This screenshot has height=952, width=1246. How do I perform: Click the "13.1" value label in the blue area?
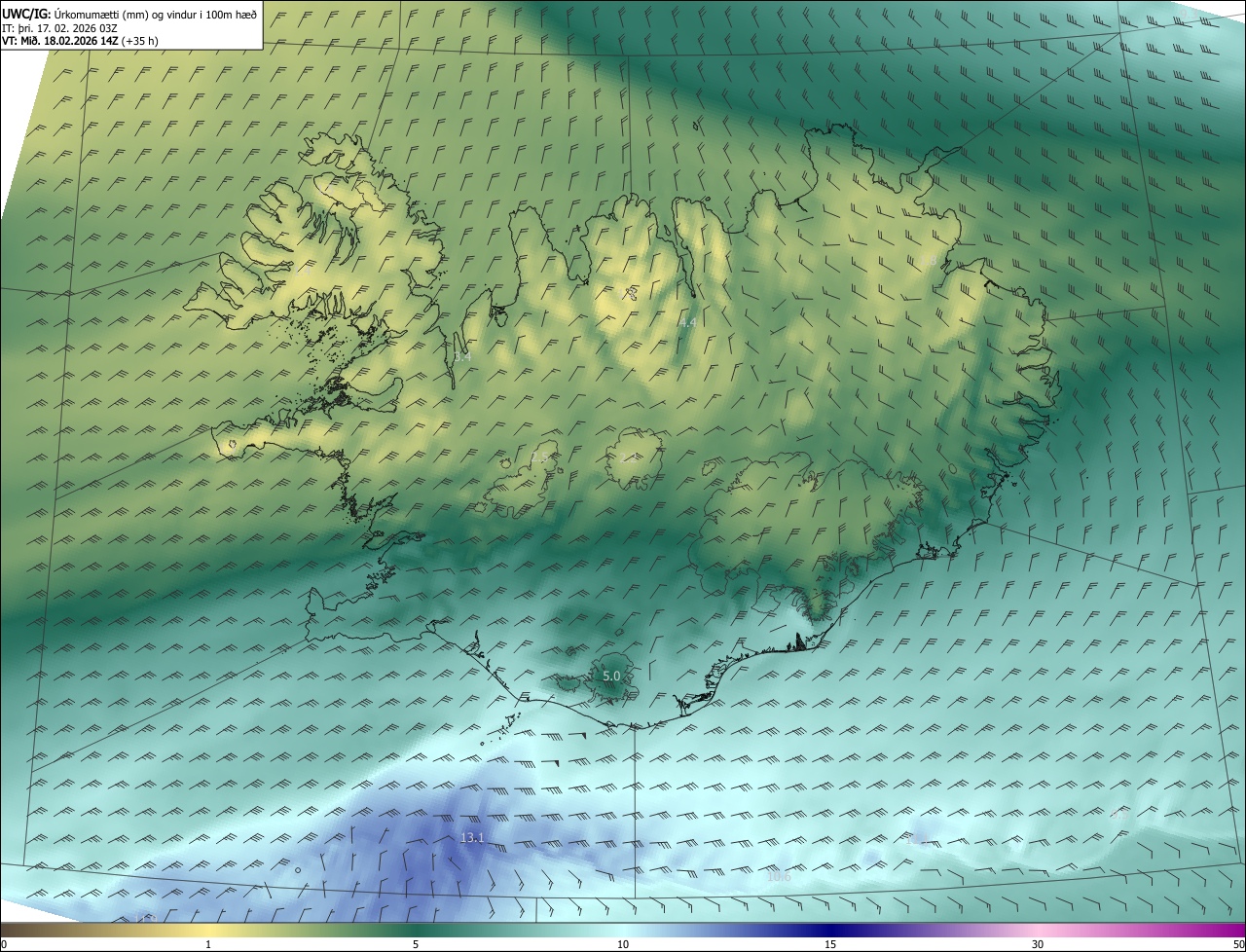tap(472, 838)
